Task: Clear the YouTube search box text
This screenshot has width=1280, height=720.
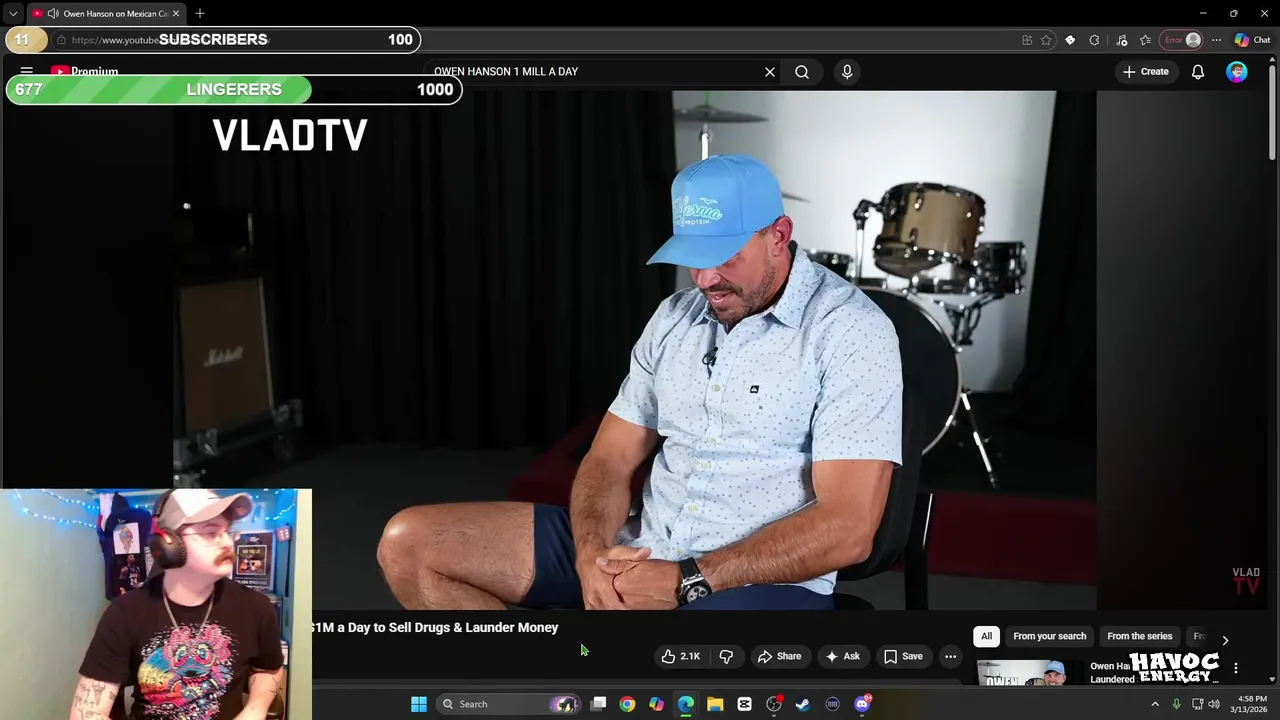Action: tap(770, 72)
